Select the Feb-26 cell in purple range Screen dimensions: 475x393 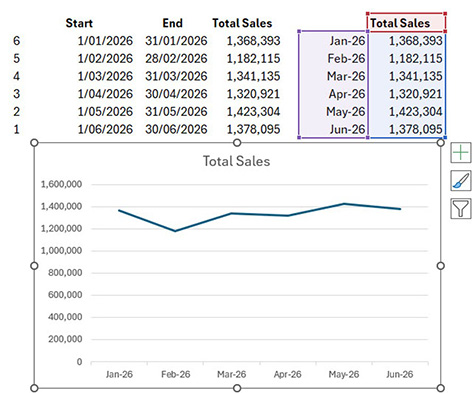(x=333, y=58)
